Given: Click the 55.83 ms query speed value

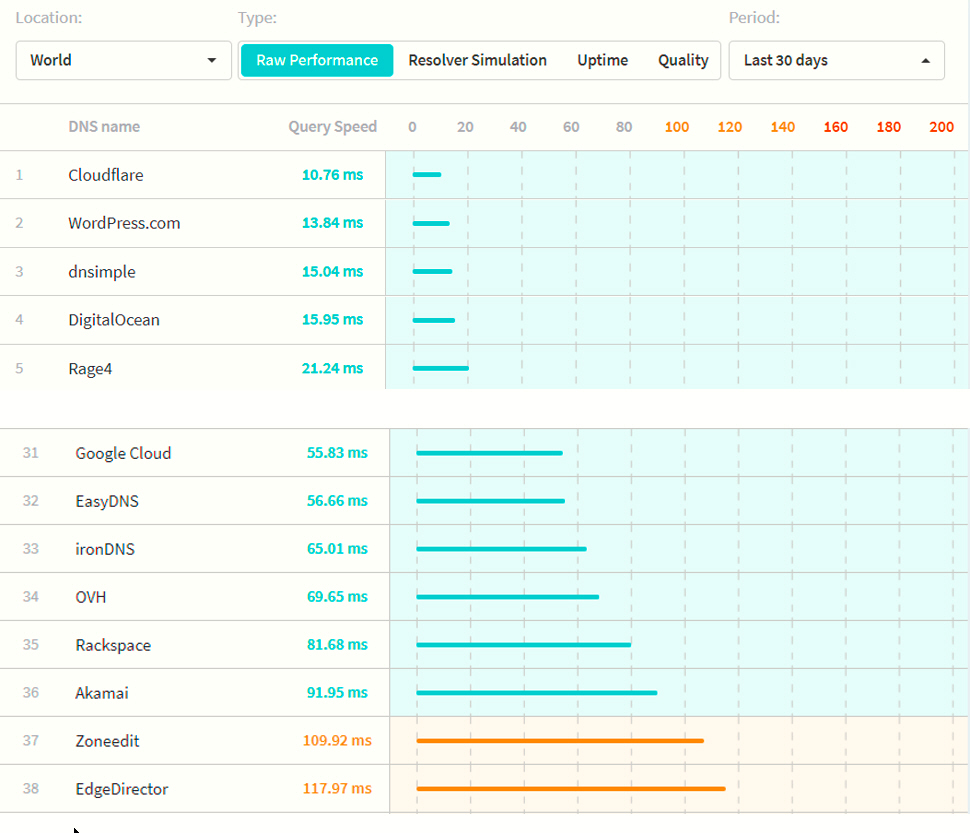Looking at the screenshot, I should click(337, 453).
